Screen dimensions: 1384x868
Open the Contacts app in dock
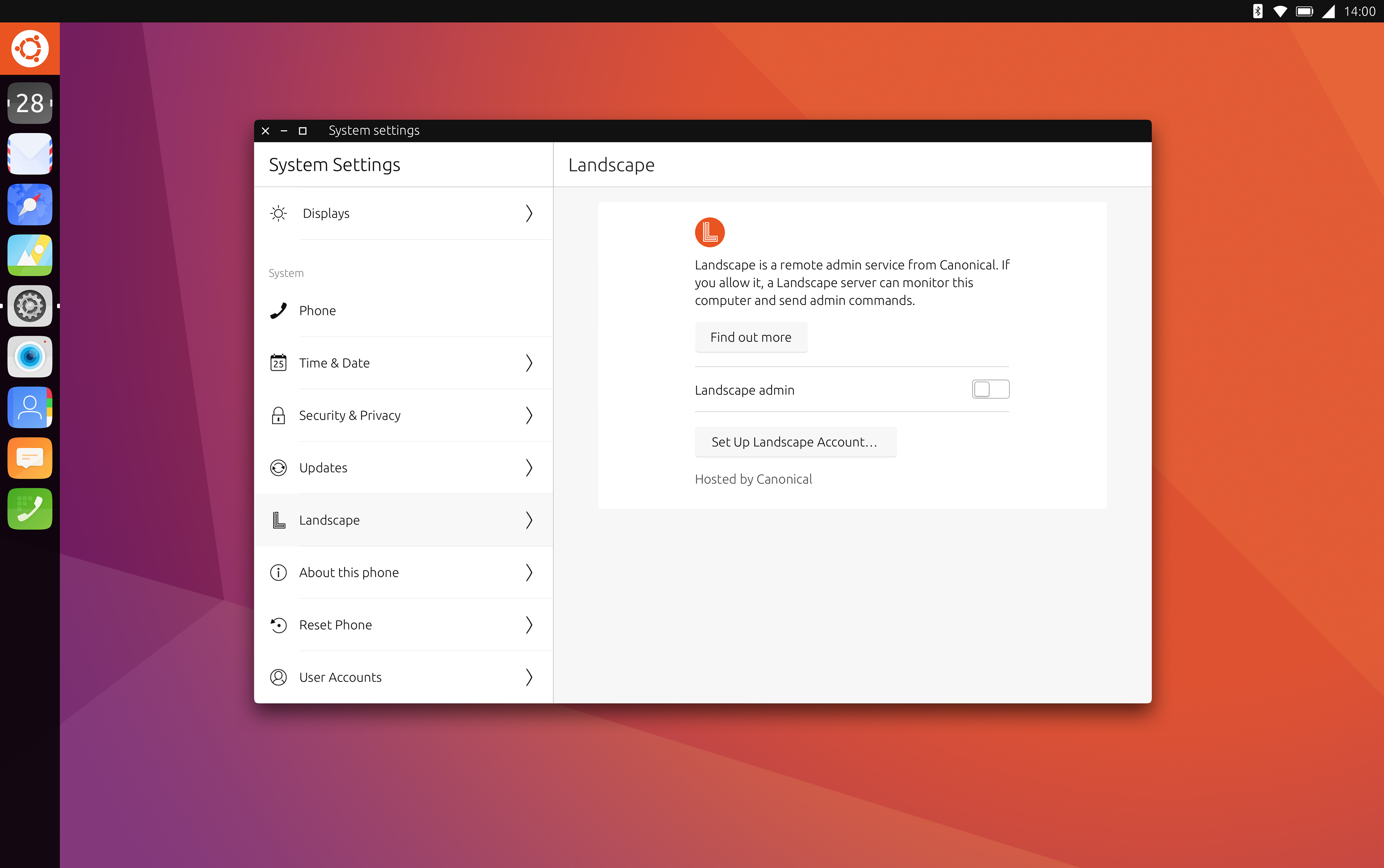(x=30, y=407)
